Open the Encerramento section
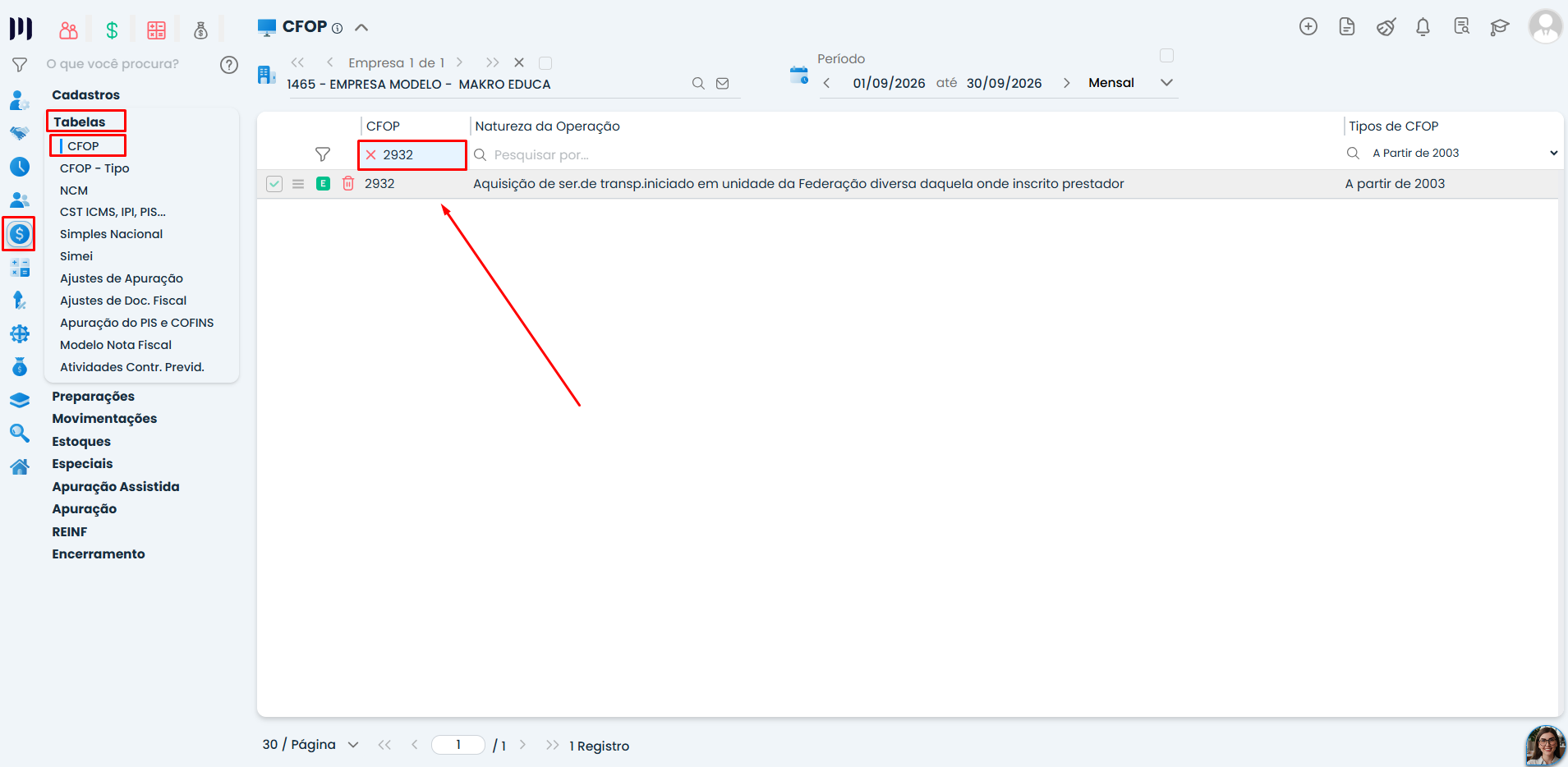Screen dimensions: 1568x767 click(x=99, y=554)
